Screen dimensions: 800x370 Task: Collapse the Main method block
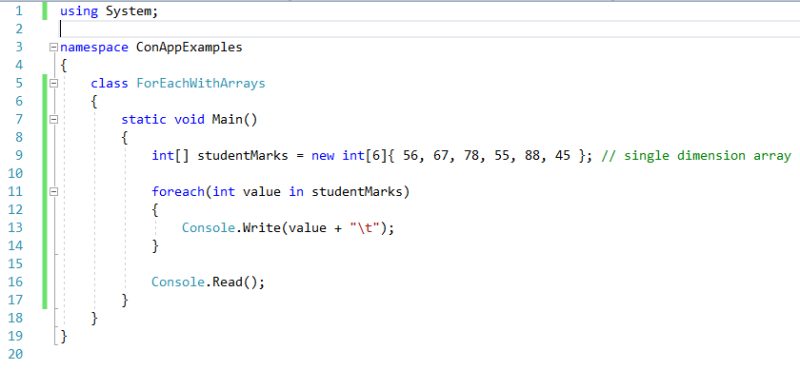[x=54, y=119]
